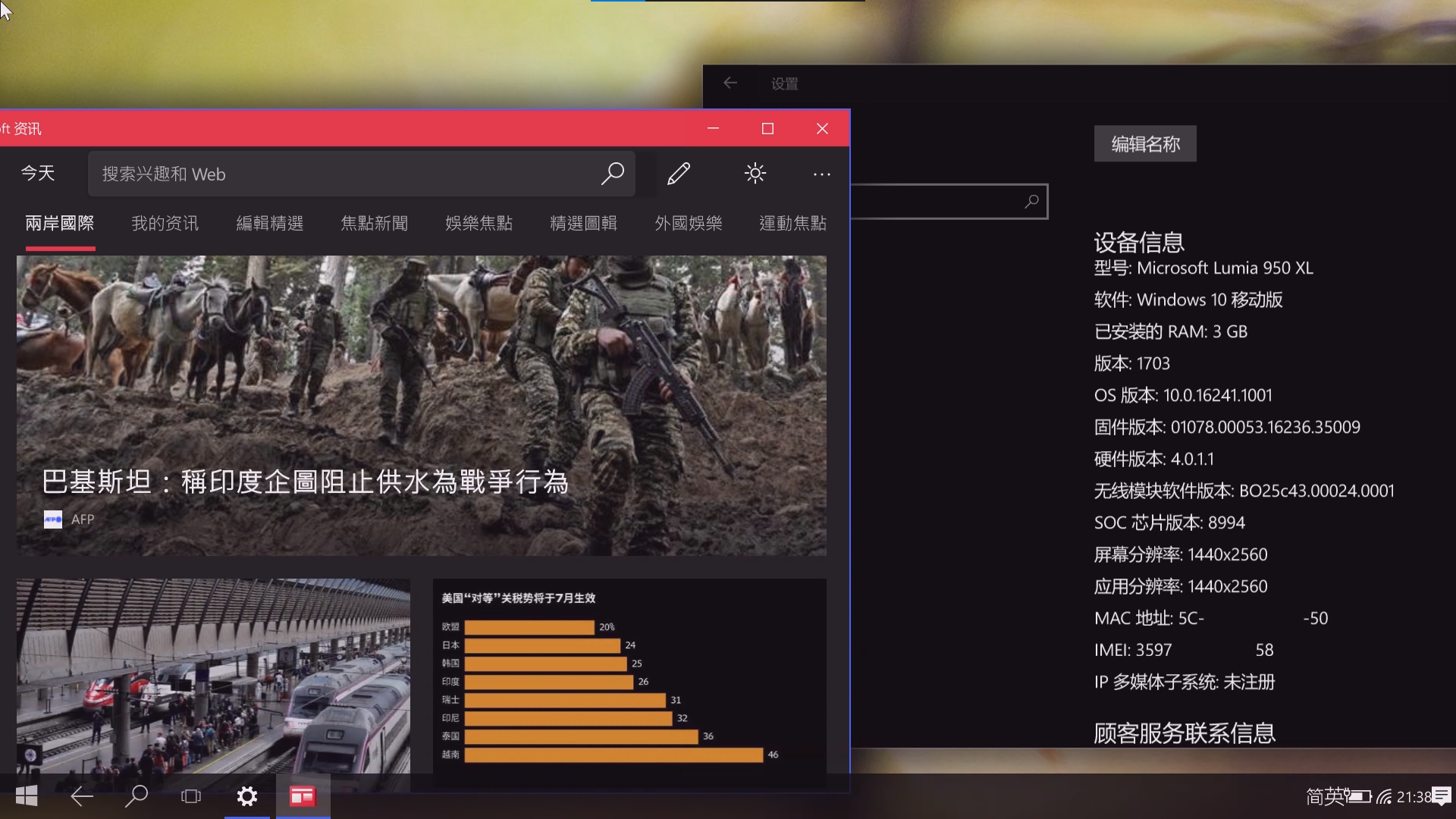
Task: Click the back arrow in Settings window
Action: (730, 83)
